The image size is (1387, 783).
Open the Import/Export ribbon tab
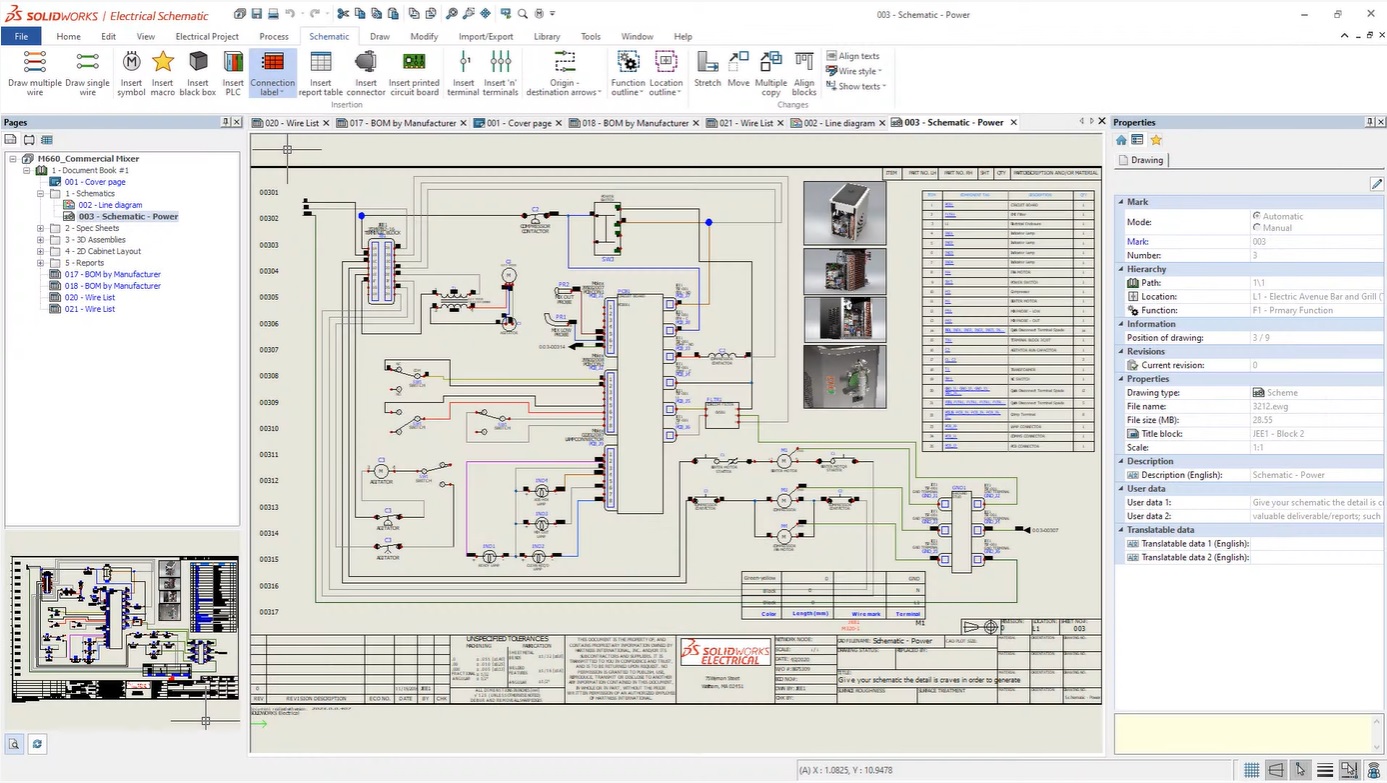click(x=486, y=36)
